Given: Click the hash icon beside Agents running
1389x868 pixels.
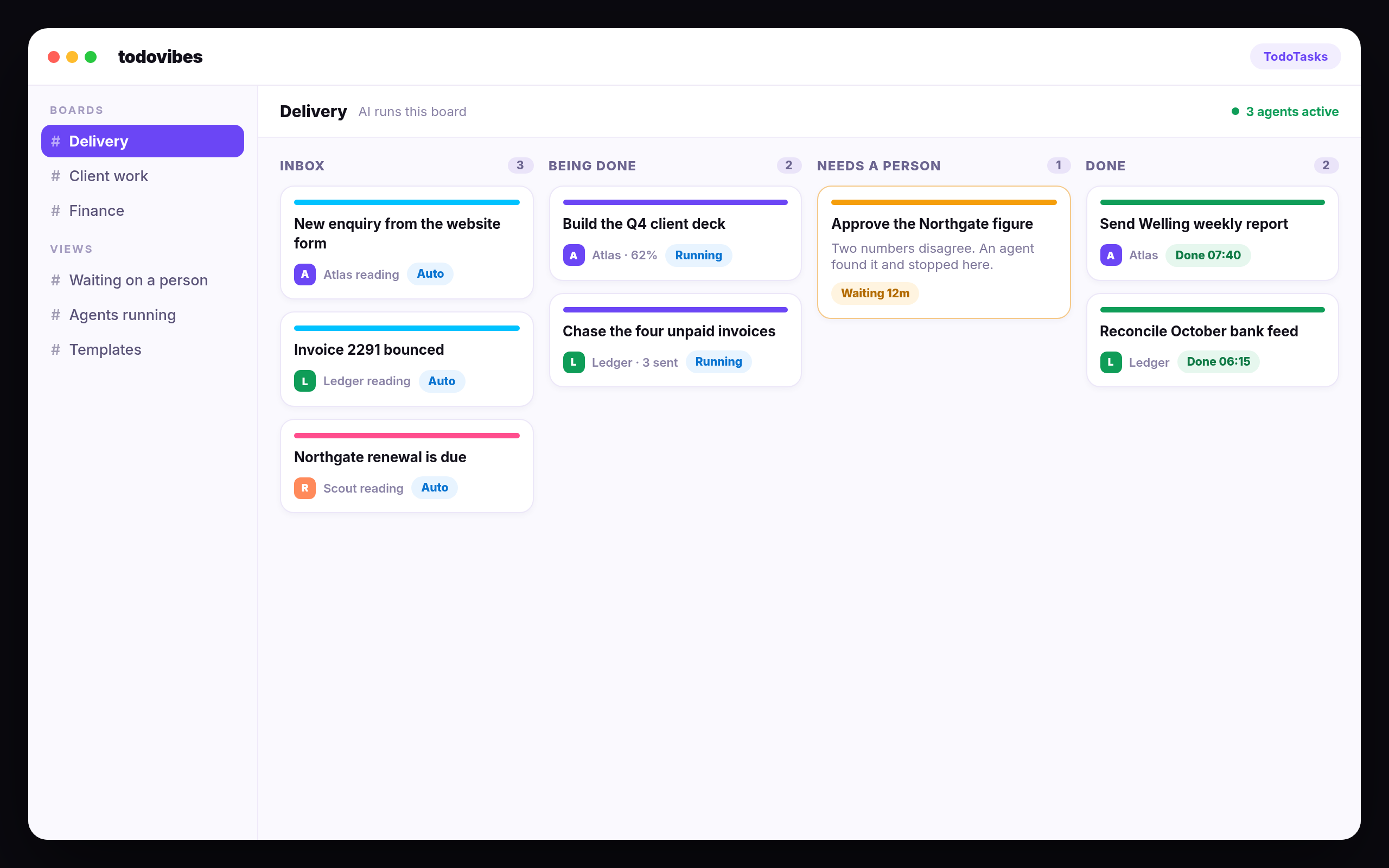Looking at the screenshot, I should pos(56,315).
